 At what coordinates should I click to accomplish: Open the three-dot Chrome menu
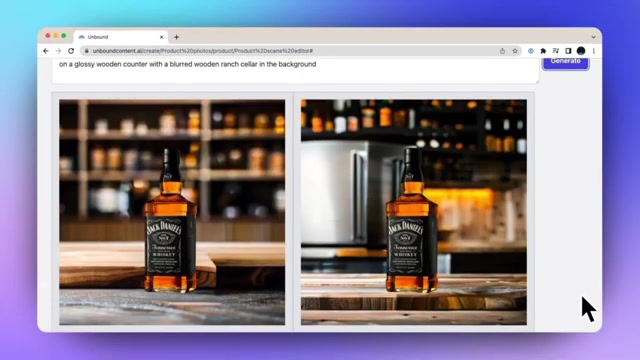[593, 51]
